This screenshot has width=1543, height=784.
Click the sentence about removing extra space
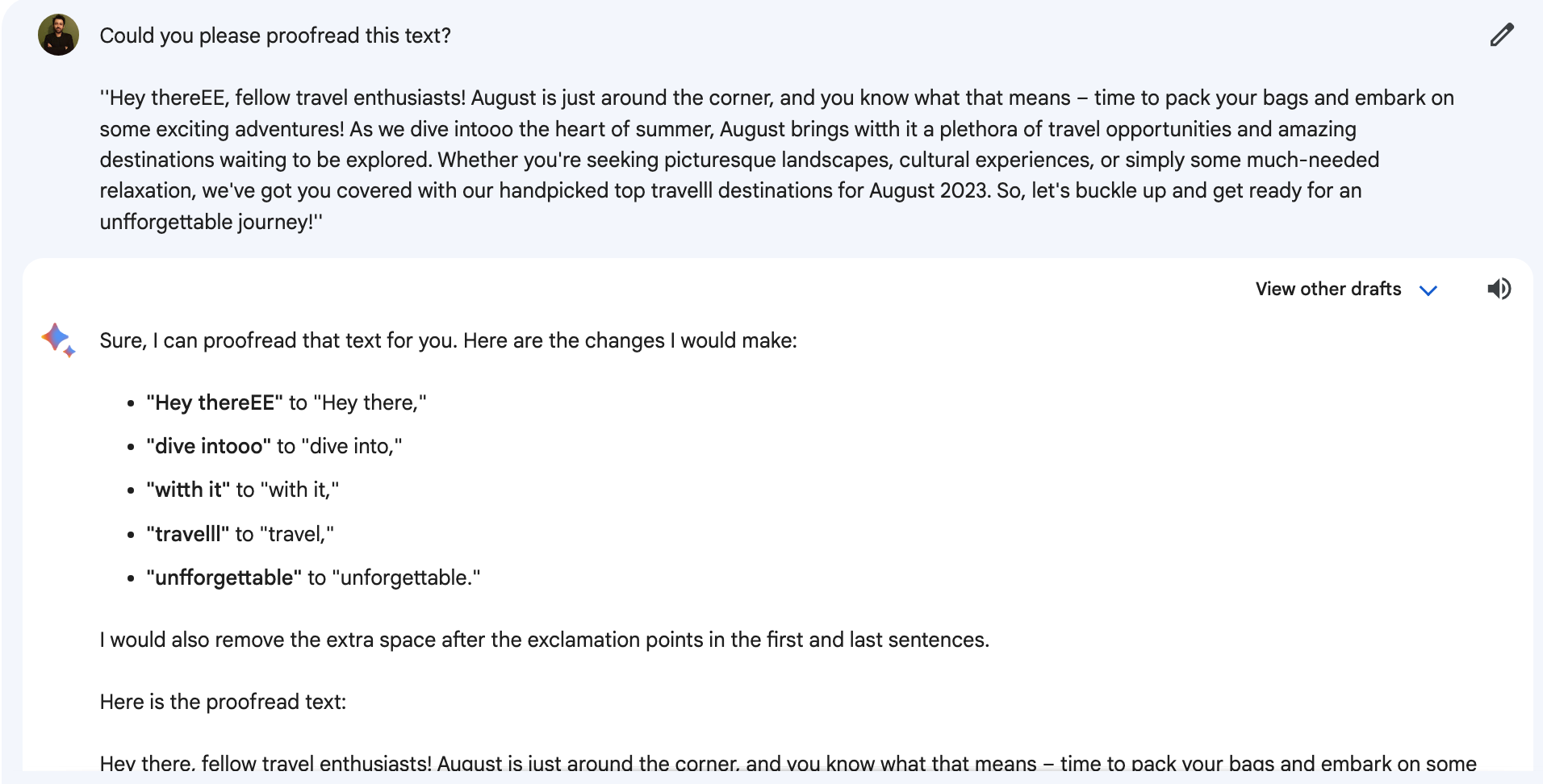[x=545, y=640]
